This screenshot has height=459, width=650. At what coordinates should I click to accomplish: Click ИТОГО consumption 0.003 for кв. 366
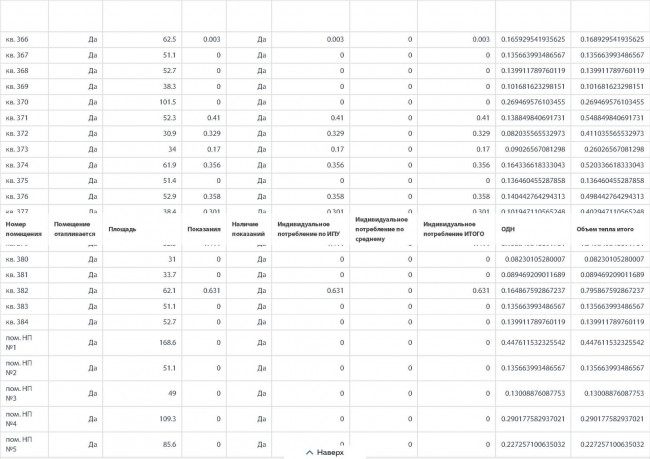pos(481,39)
